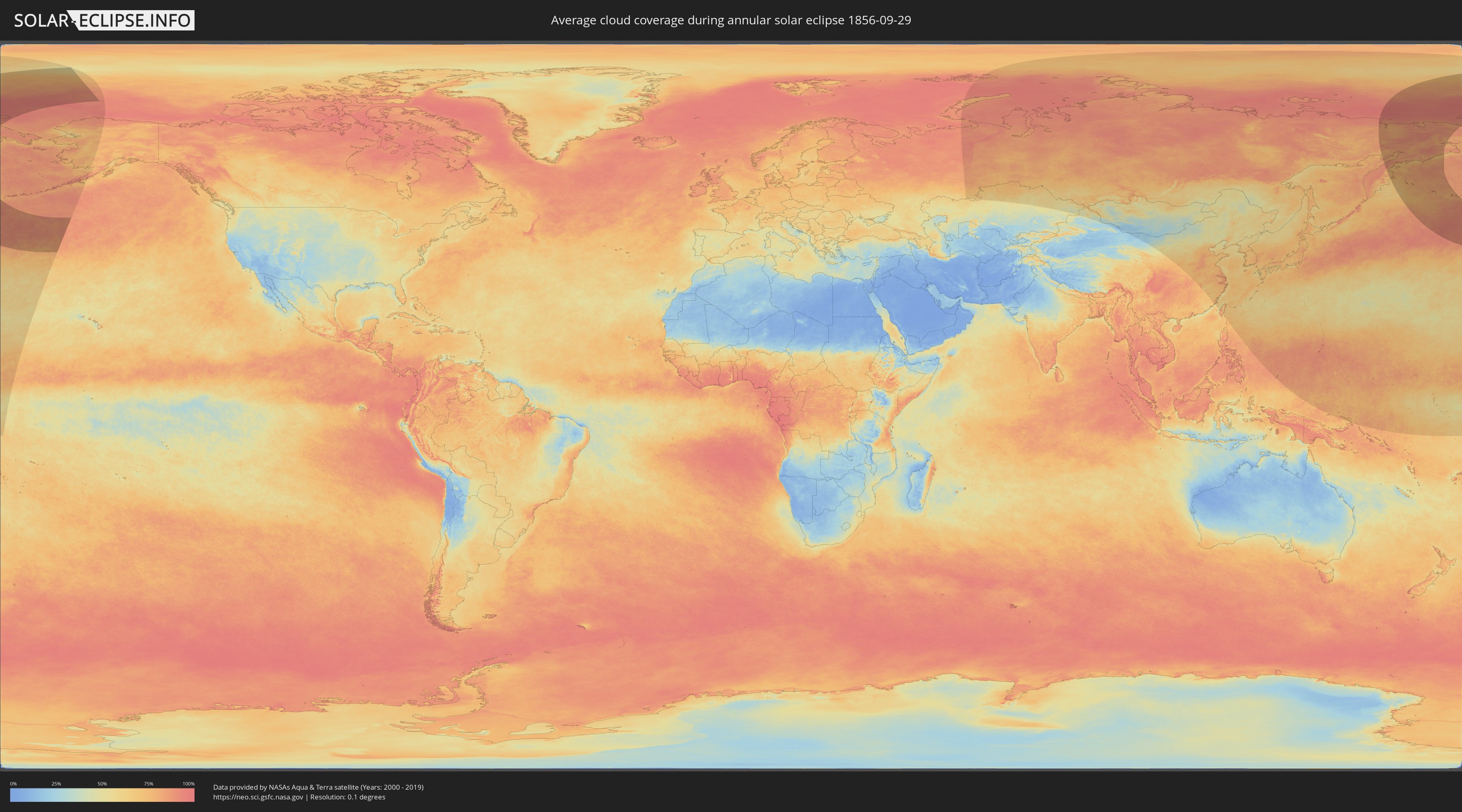The height and width of the screenshot is (812, 1462).
Task: Click 'Data provided by NASAs Aqua & Terra satellite' text
Action: pyautogui.click(x=285, y=787)
